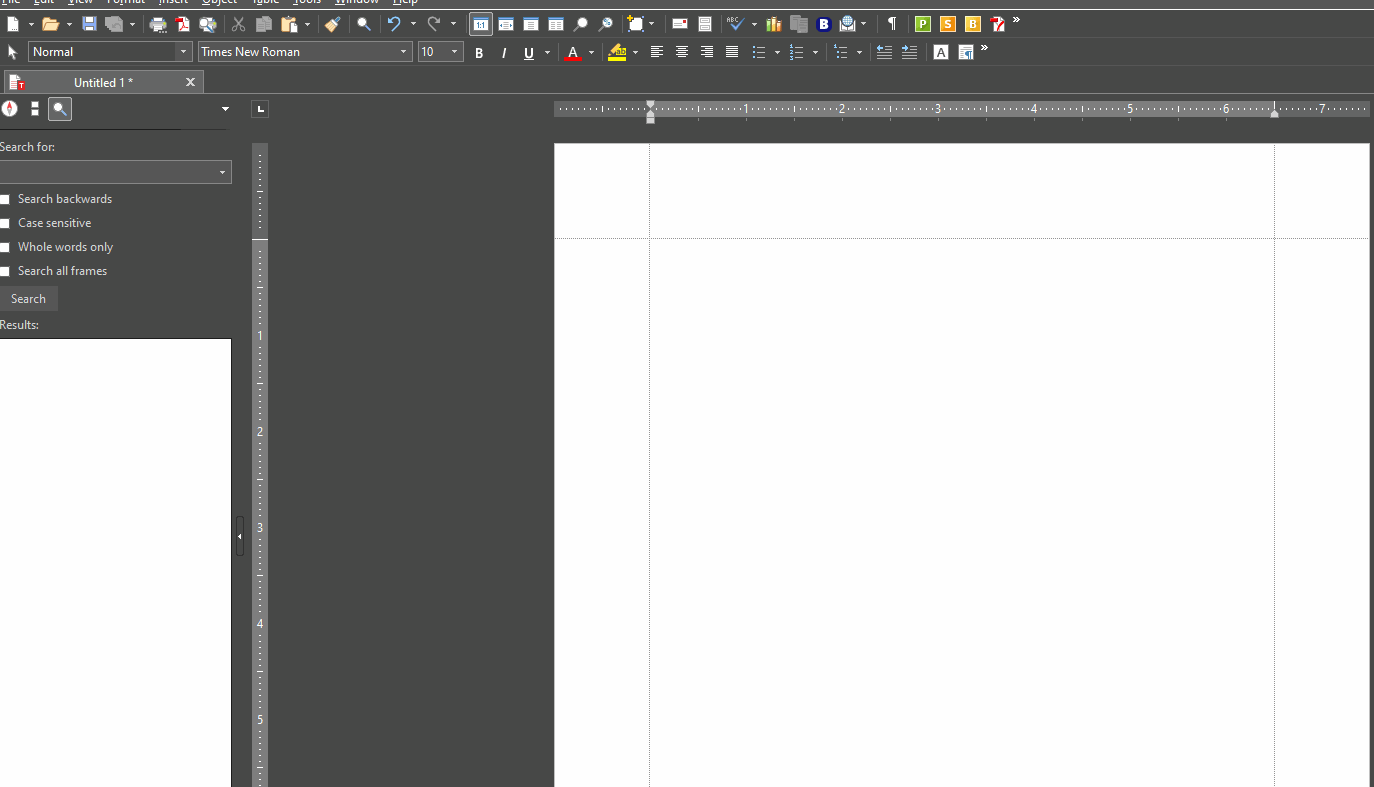
Task: Select the Format Painter brush icon
Action: click(332, 24)
